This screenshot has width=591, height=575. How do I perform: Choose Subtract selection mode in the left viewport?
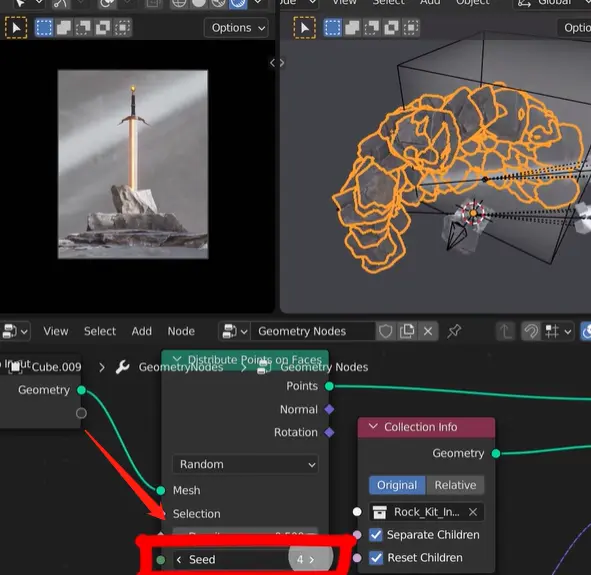[x=83, y=28]
